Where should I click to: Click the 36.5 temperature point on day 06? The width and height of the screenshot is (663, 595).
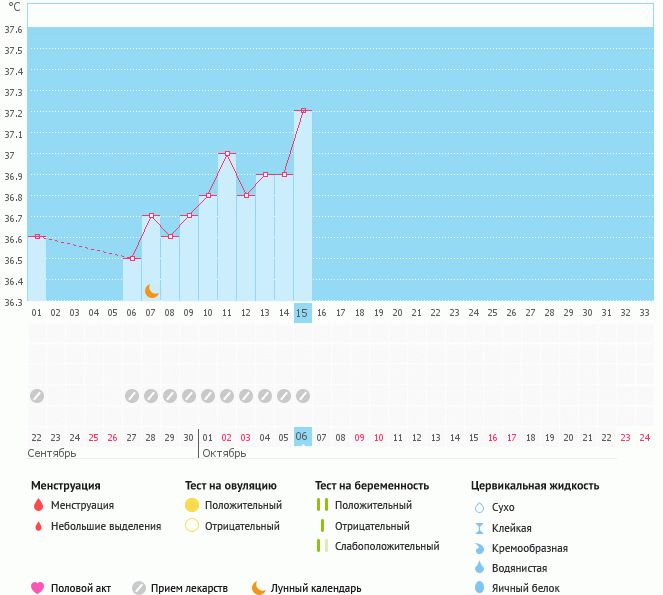pyautogui.click(x=132, y=258)
